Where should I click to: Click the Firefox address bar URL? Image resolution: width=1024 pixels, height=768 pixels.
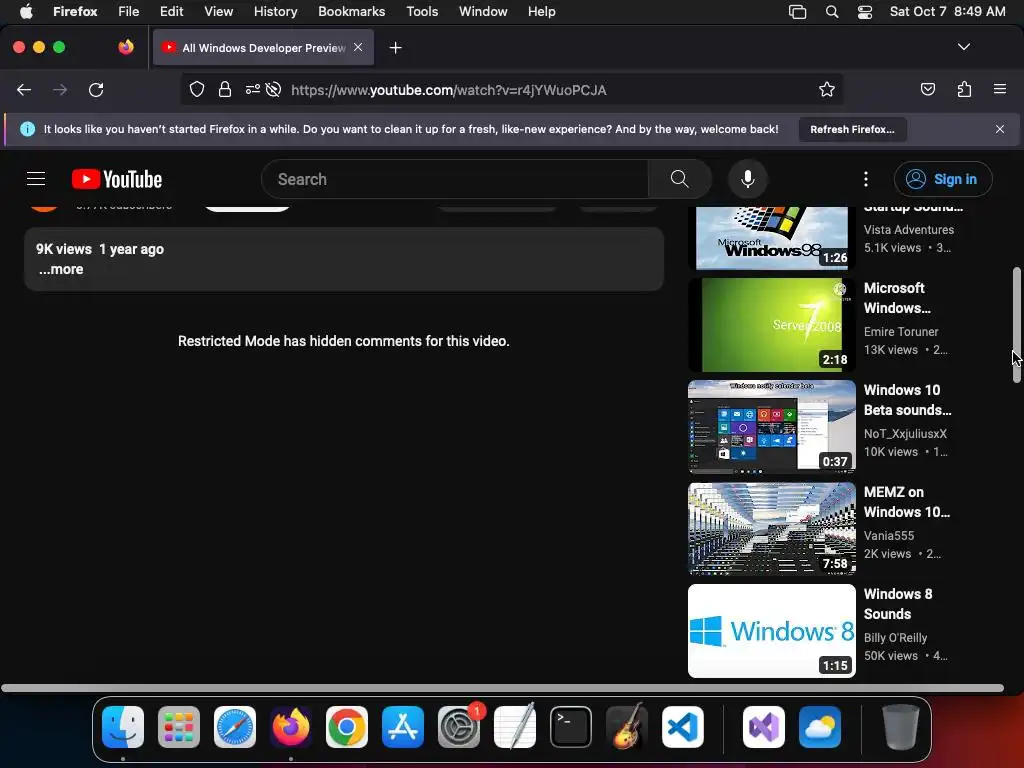tap(449, 90)
